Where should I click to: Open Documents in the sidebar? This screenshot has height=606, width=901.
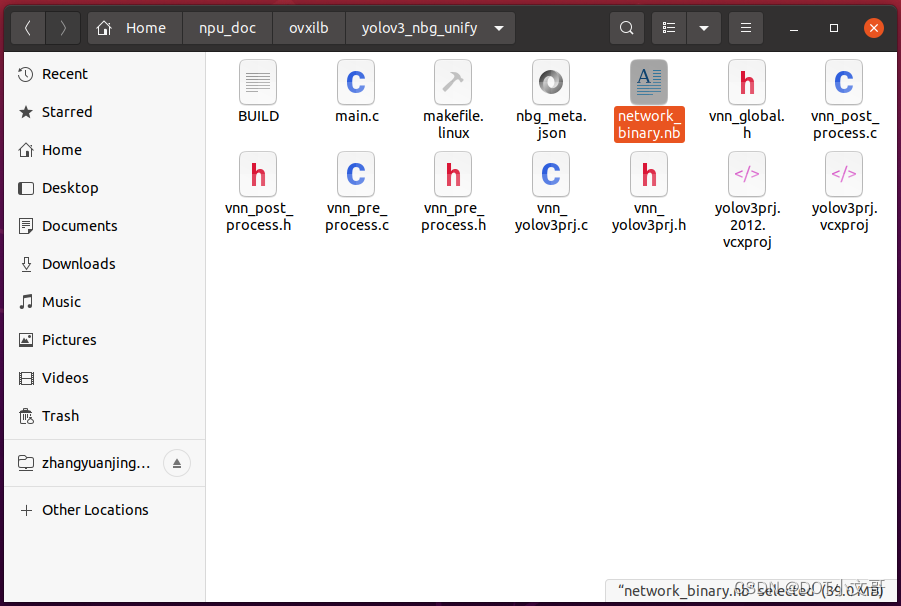point(105,226)
